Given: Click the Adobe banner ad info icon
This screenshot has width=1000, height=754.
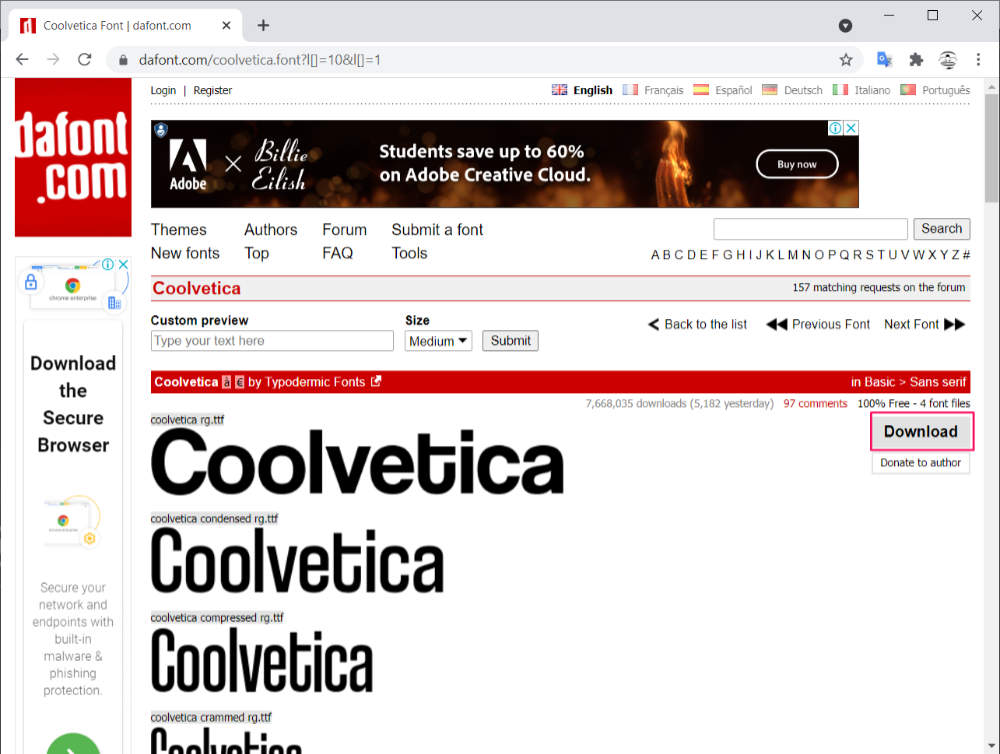Looking at the screenshot, I should coord(835,128).
